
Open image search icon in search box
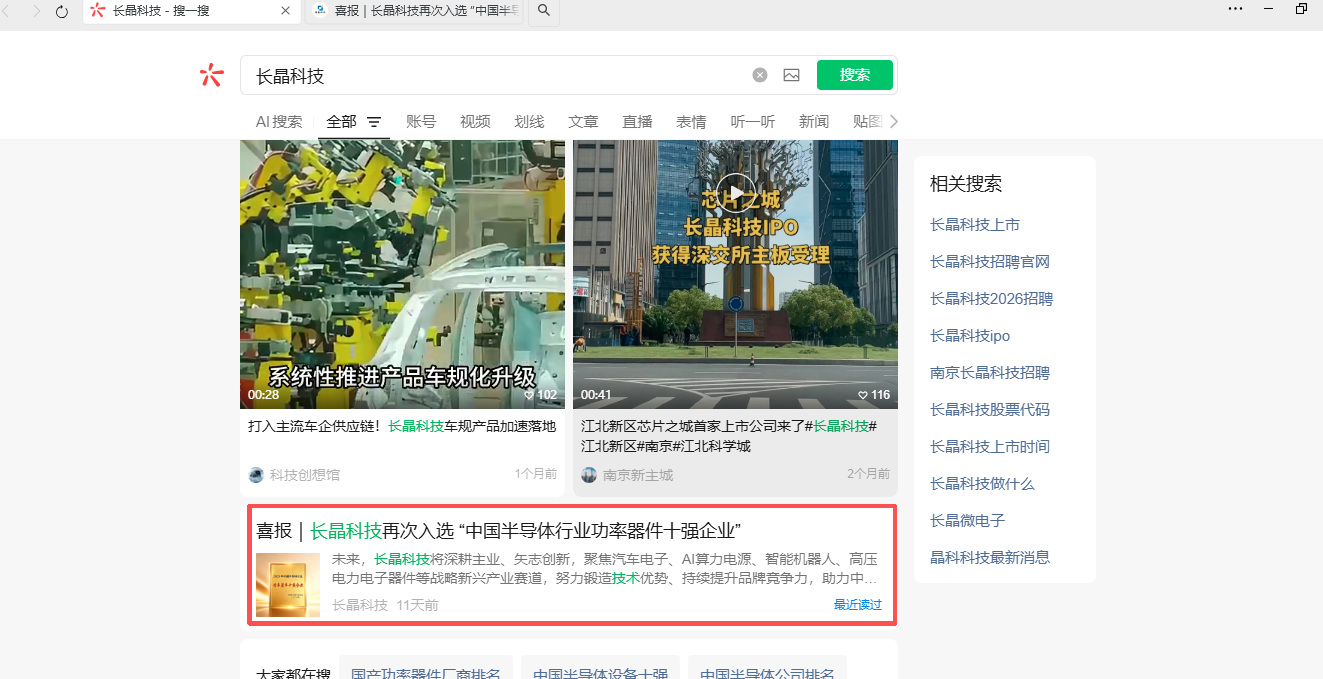[791, 75]
